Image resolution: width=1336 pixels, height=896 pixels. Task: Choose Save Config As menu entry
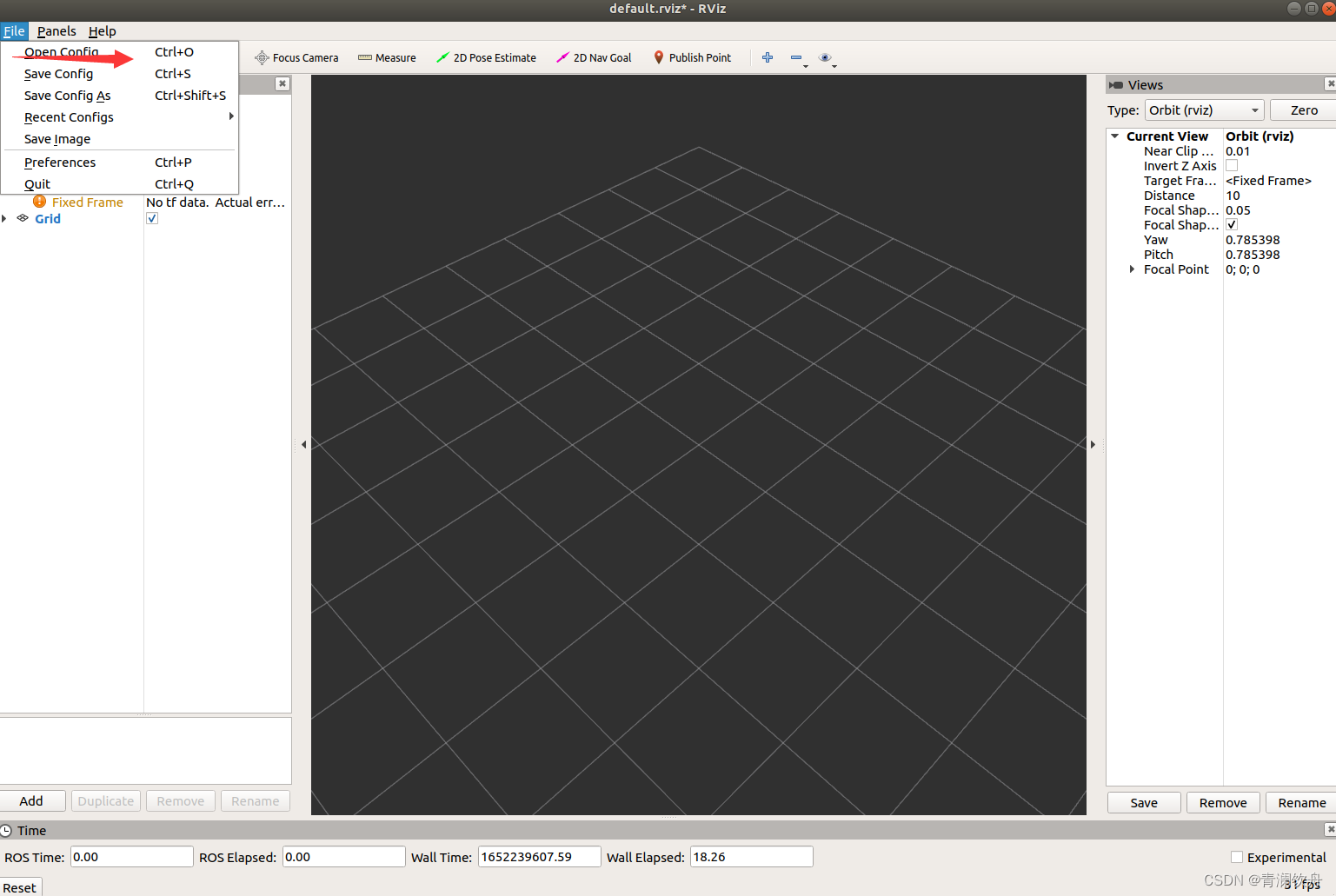tap(120, 96)
